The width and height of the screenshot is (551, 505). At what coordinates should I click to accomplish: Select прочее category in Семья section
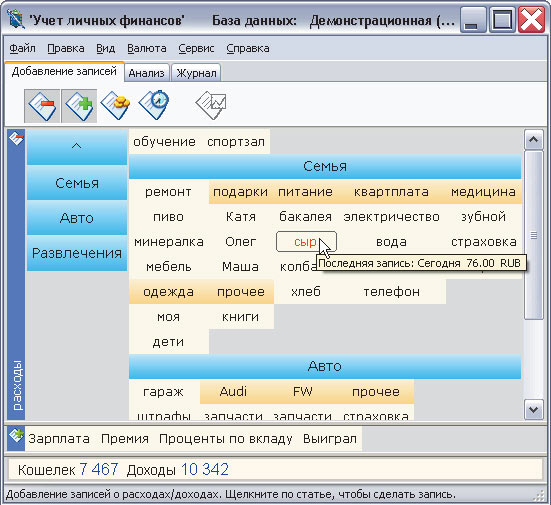(240, 292)
